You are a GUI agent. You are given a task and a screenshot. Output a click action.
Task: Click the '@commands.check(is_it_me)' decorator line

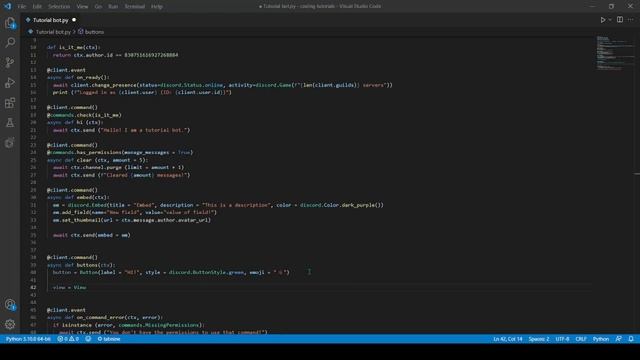(x=84, y=115)
